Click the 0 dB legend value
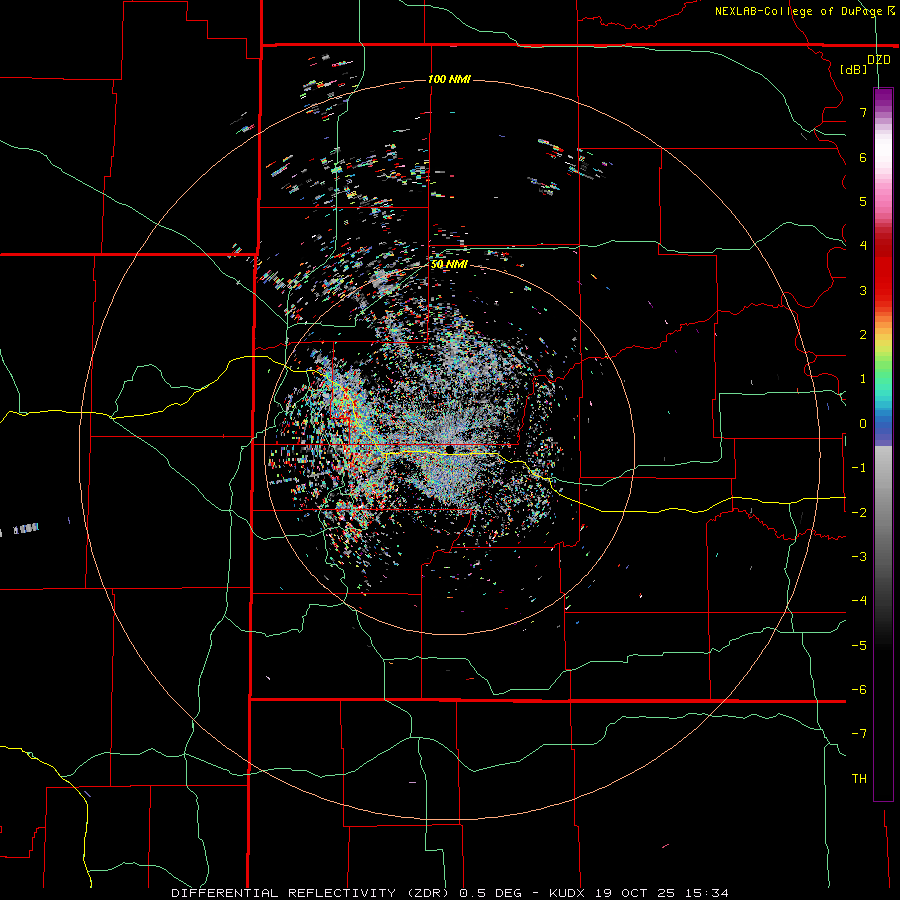Viewport: 900px width, 900px height. [x=863, y=424]
